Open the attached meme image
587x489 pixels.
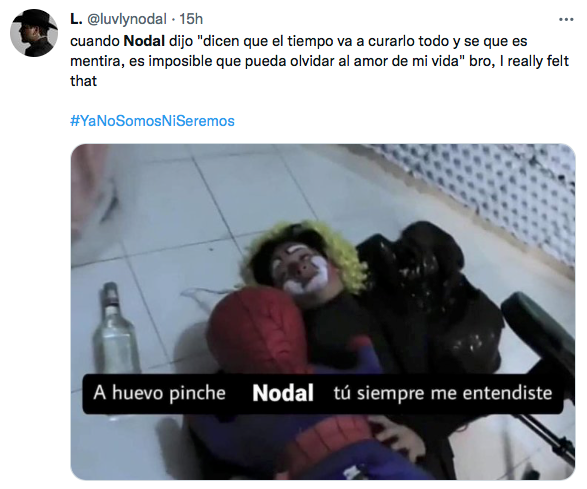[x=323, y=312]
